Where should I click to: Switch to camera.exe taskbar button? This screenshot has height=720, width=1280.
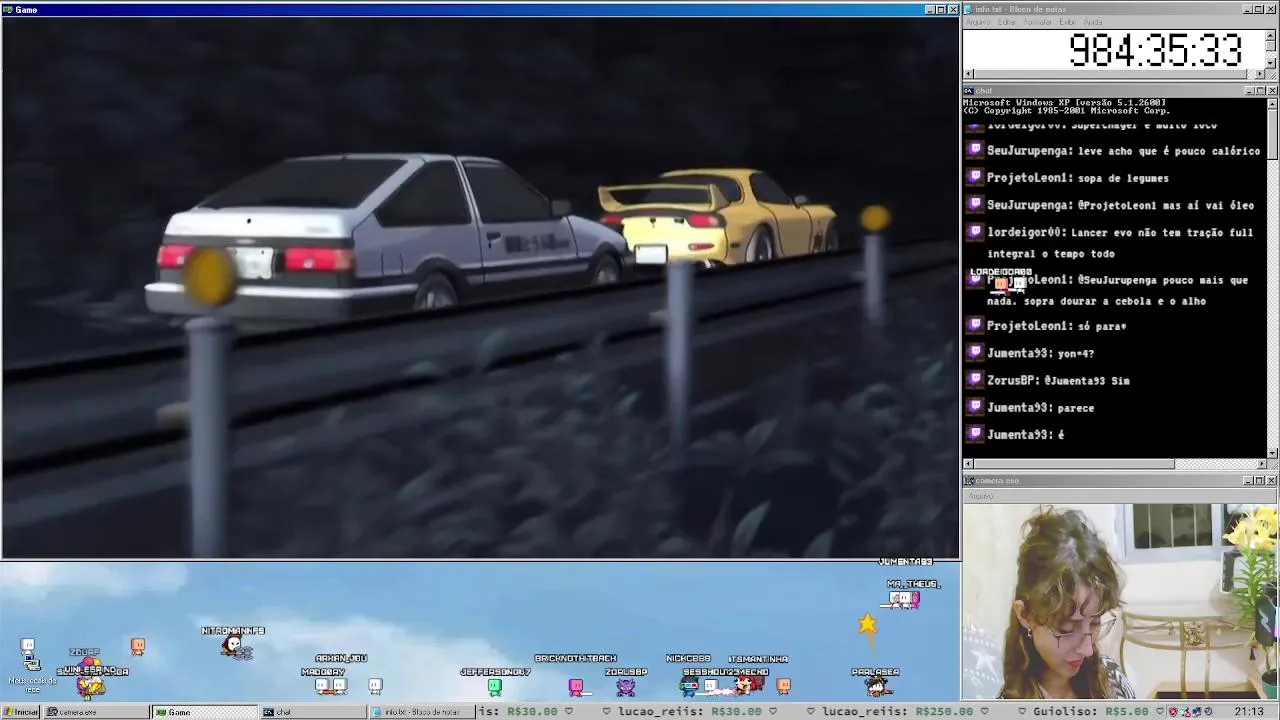coord(95,712)
